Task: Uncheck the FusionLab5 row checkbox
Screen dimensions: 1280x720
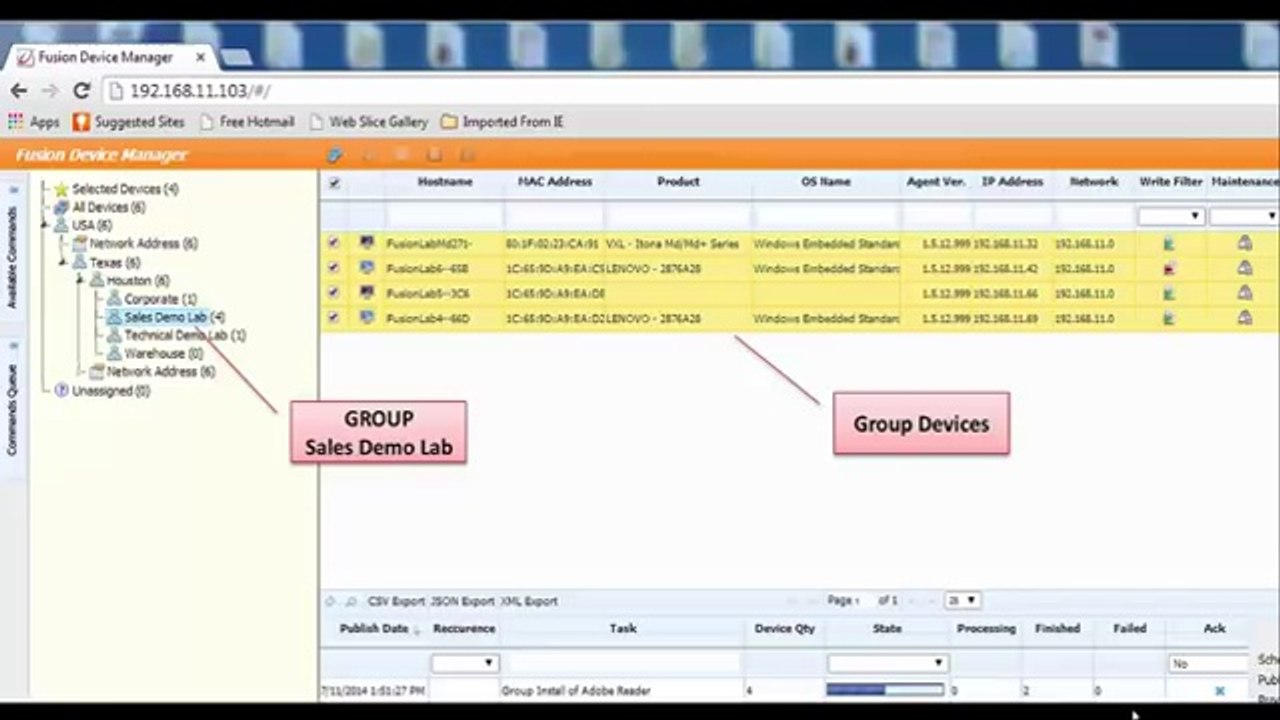Action: tap(334, 293)
